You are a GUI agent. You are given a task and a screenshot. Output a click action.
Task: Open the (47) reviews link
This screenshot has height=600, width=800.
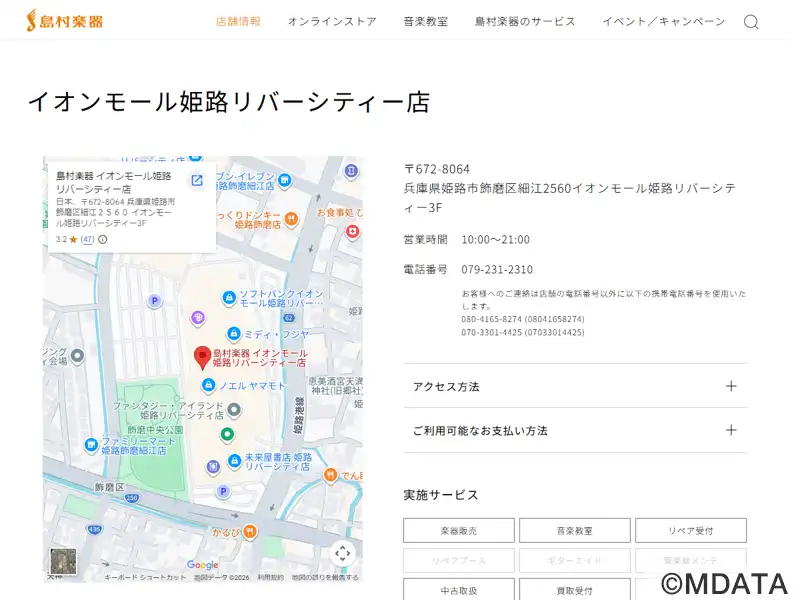point(88,239)
